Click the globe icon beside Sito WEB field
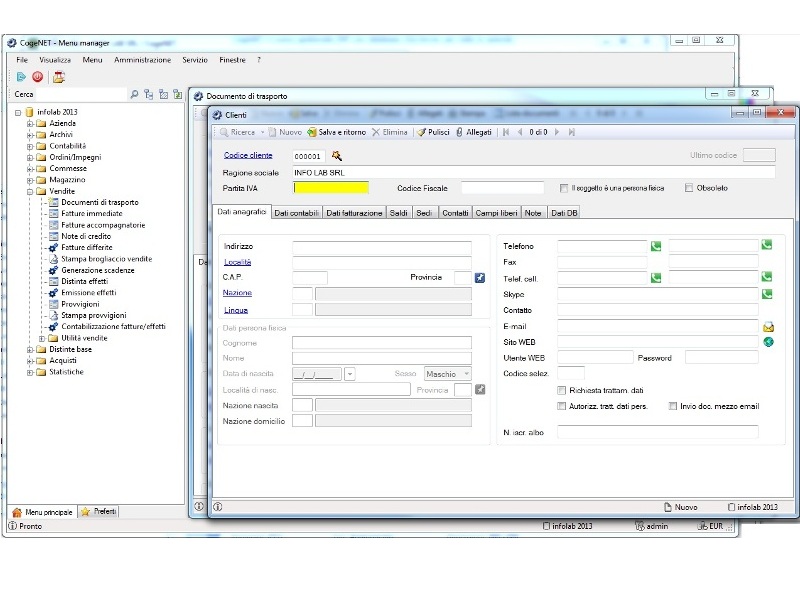 click(768, 342)
